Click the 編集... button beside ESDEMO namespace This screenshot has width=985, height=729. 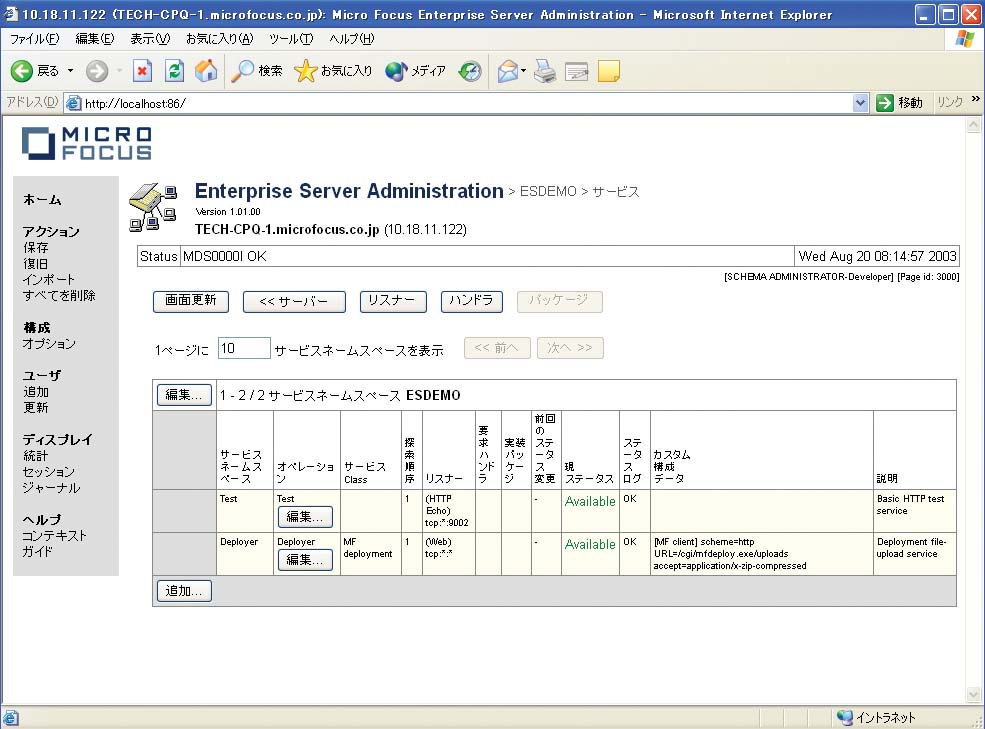pyautogui.click(x=184, y=395)
